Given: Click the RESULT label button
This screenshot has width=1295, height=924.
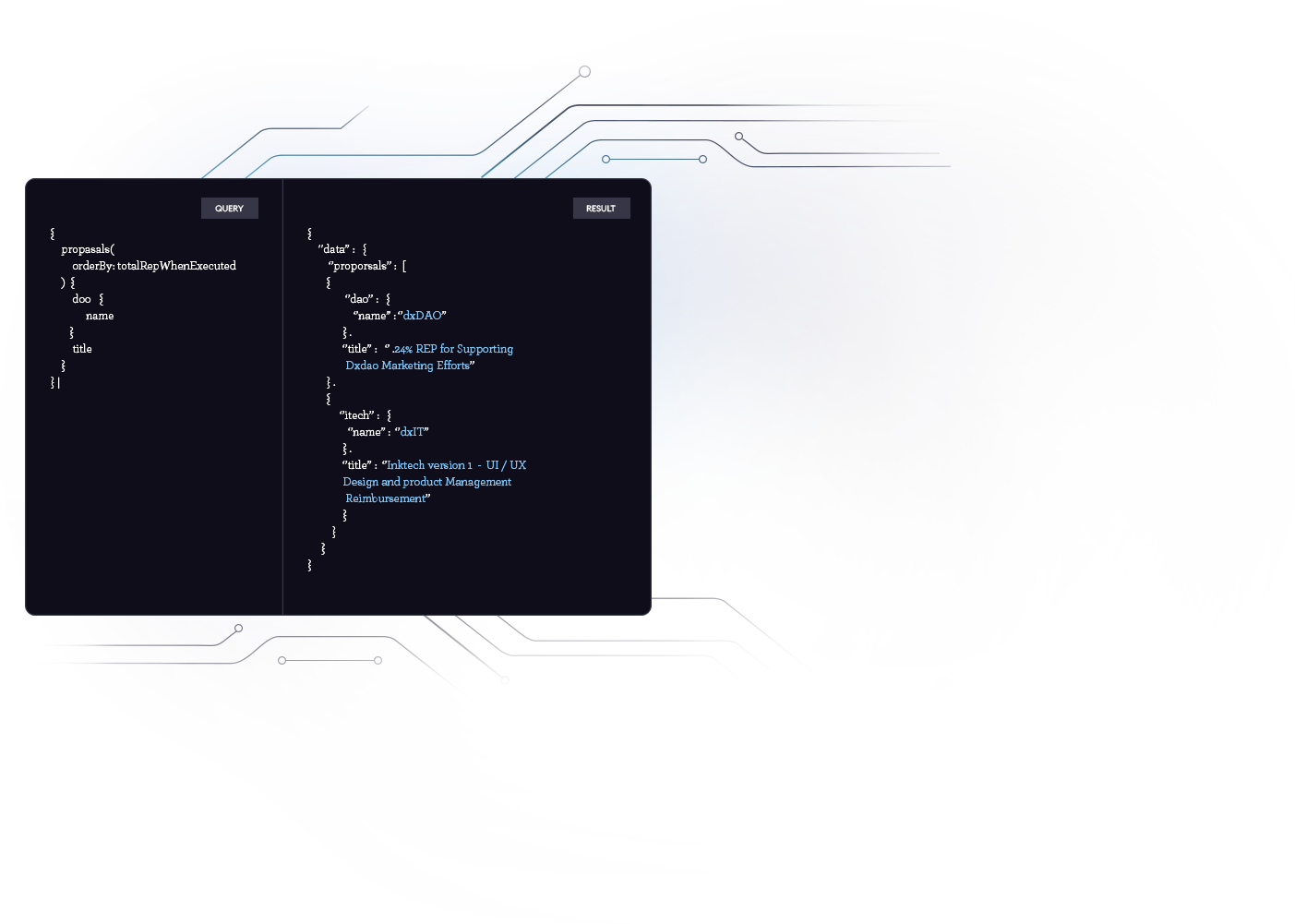Looking at the screenshot, I should 601,209.
